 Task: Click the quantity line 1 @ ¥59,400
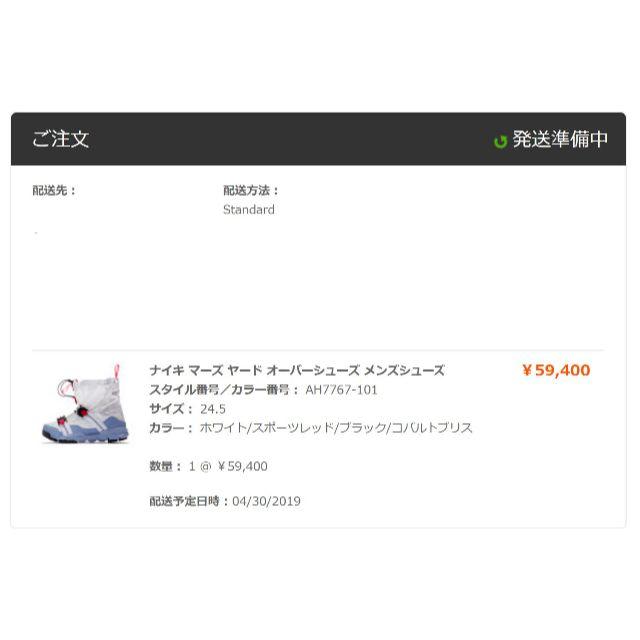tap(228, 466)
